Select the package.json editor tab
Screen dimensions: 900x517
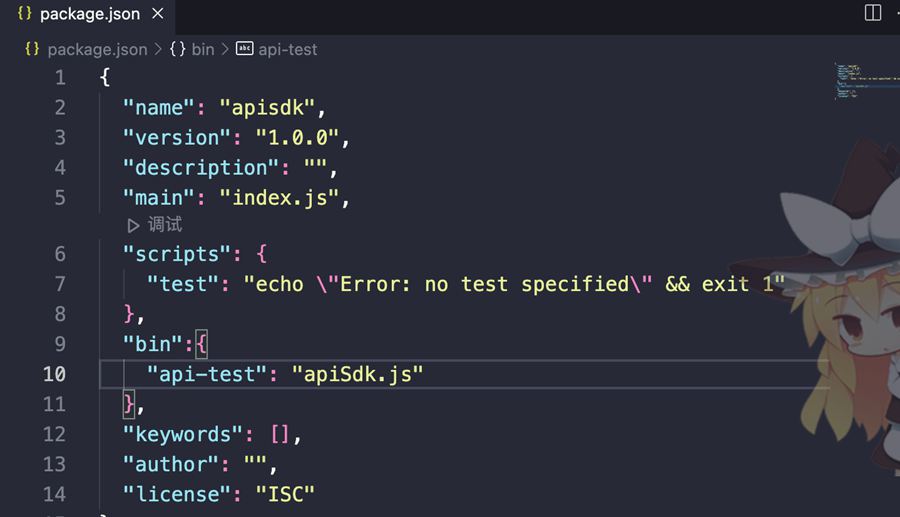coord(89,14)
